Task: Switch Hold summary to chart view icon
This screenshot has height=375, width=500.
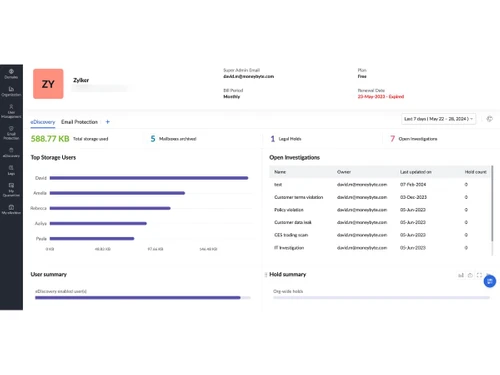Action: tap(461, 275)
